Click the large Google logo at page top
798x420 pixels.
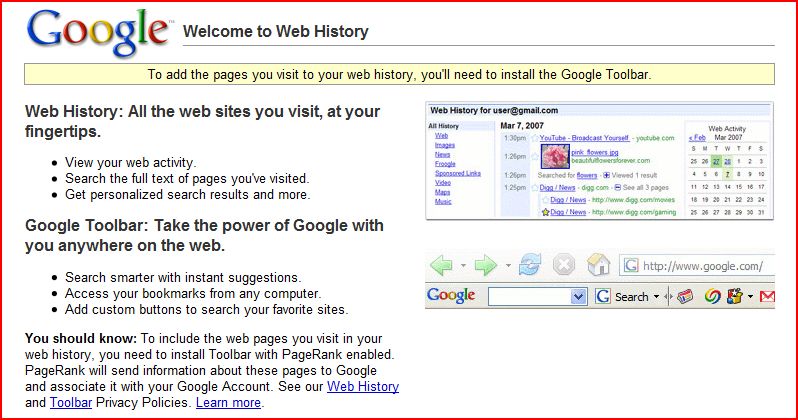click(x=98, y=32)
